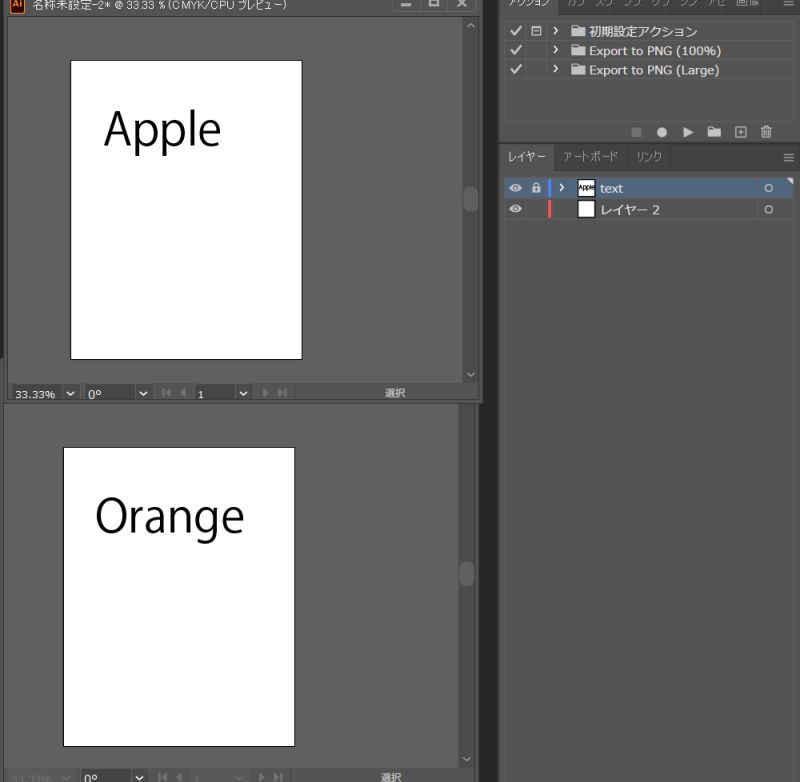800x782 pixels.
Task: Play the selected action
Action: tap(688, 131)
